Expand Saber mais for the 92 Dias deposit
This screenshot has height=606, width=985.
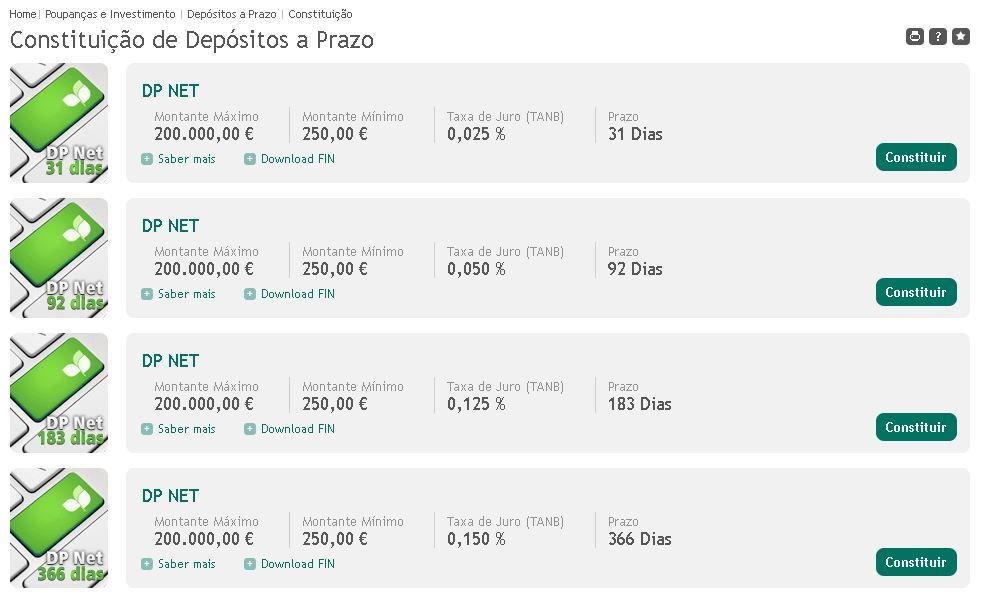tap(186, 294)
